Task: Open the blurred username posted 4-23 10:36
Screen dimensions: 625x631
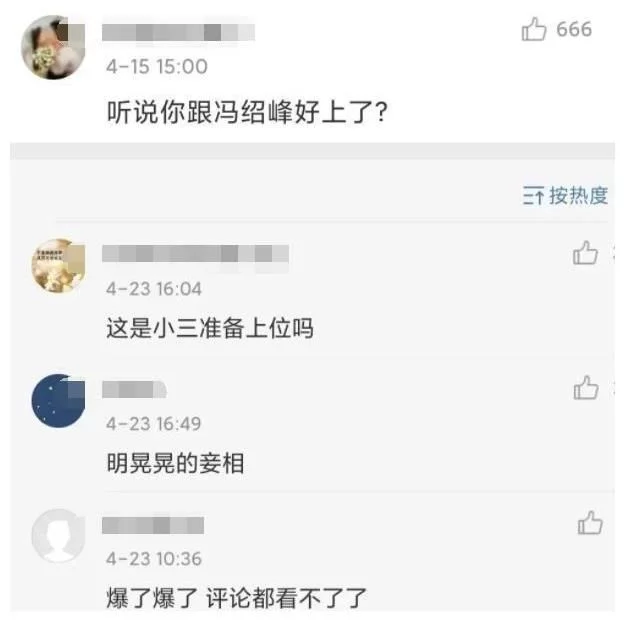Action: (153, 525)
